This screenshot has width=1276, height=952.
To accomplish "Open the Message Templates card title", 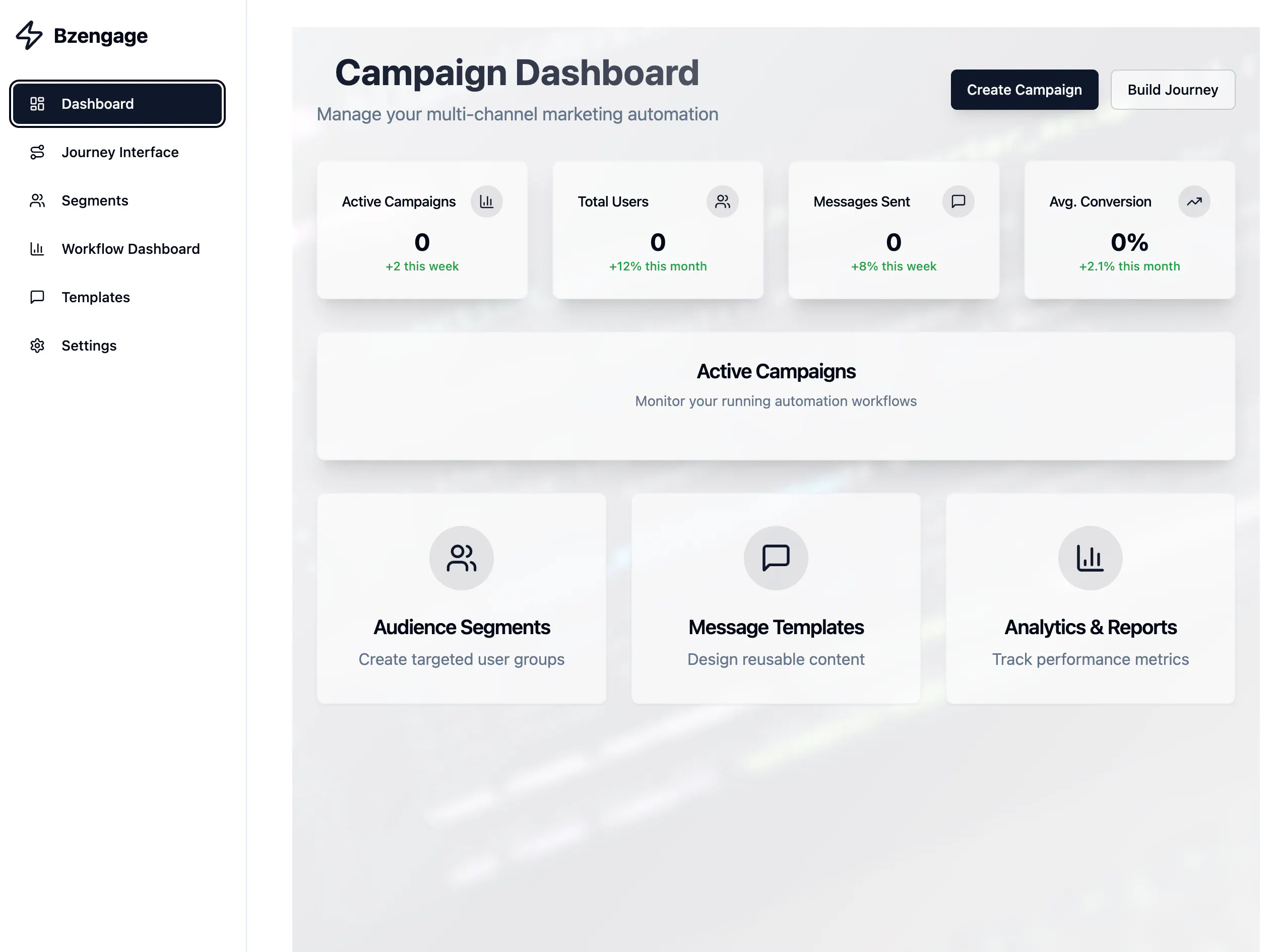I will pyautogui.click(x=776, y=627).
